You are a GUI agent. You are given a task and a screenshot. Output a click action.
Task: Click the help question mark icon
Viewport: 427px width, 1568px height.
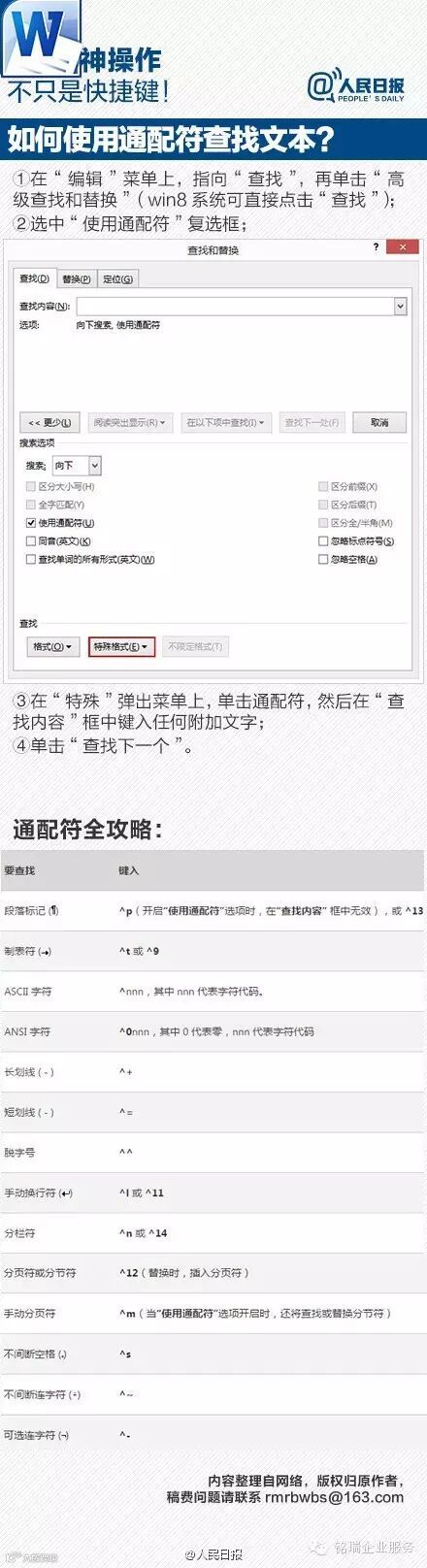pyautogui.click(x=377, y=247)
